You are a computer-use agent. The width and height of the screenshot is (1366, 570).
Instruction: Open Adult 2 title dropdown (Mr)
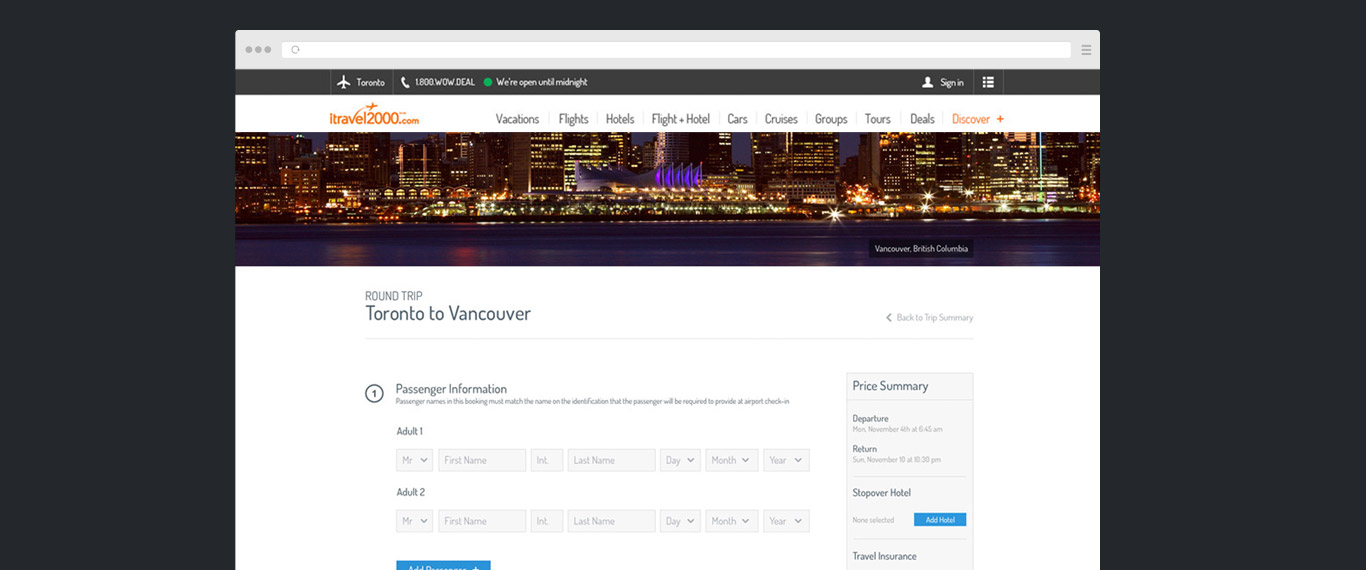tap(414, 521)
